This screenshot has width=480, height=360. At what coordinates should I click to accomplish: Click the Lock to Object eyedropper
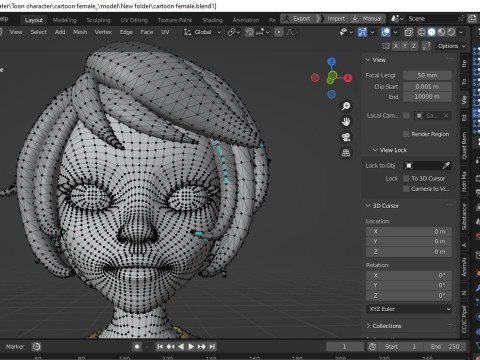pyautogui.click(x=446, y=165)
